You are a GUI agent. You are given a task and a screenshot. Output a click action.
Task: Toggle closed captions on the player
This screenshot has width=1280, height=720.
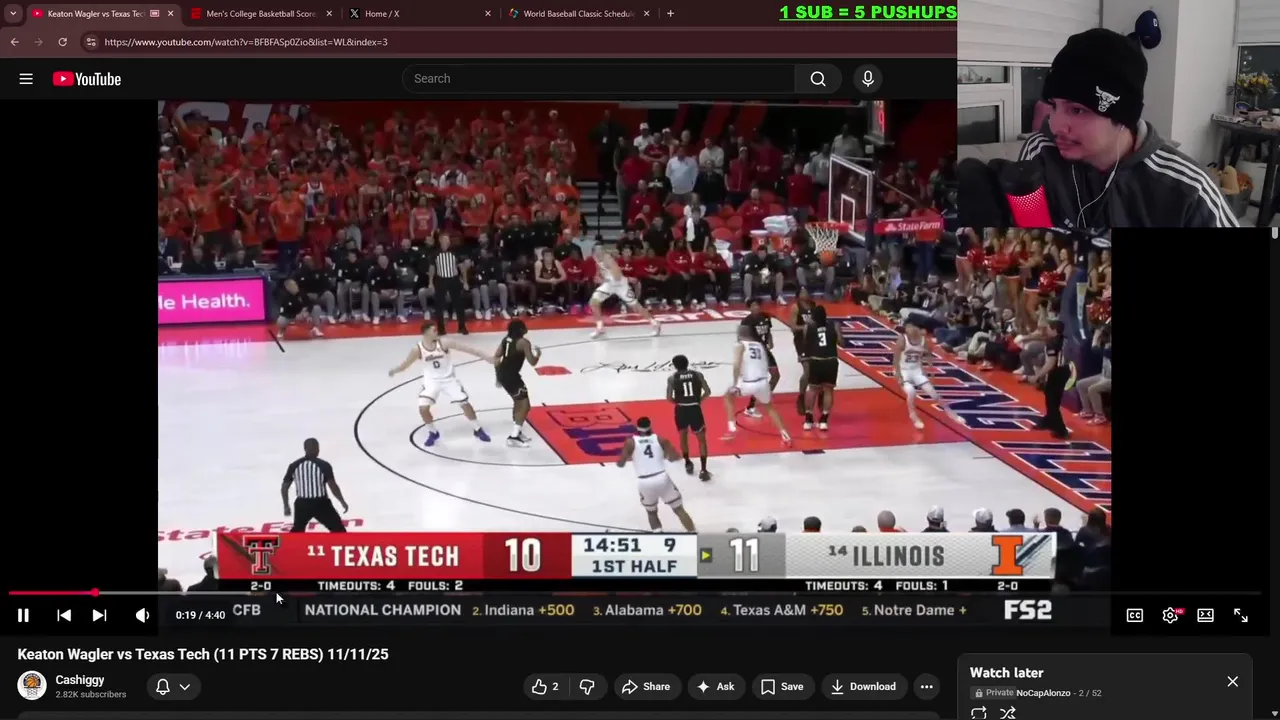coord(1135,615)
